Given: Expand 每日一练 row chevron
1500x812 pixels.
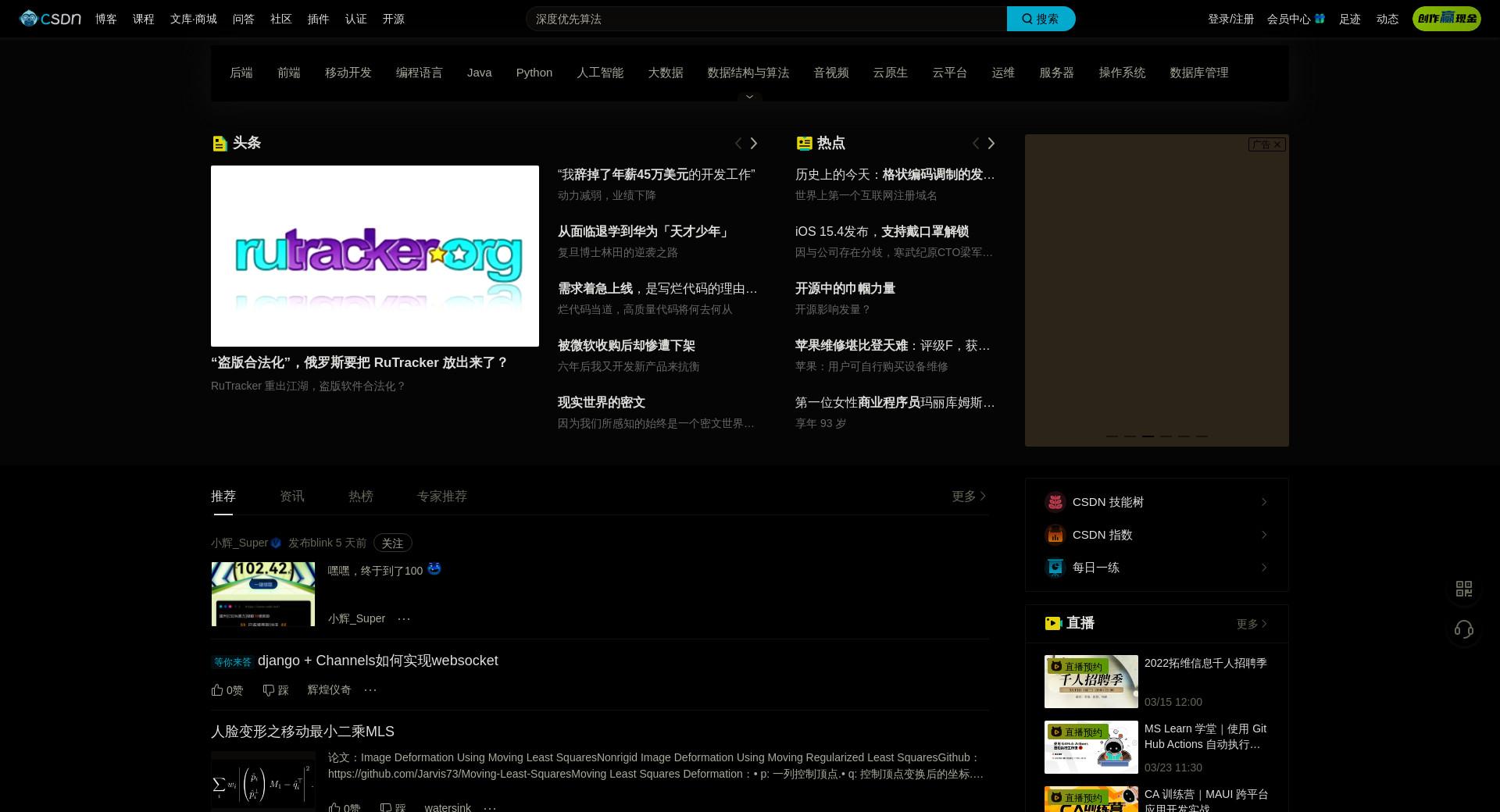Looking at the screenshot, I should 1264,568.
